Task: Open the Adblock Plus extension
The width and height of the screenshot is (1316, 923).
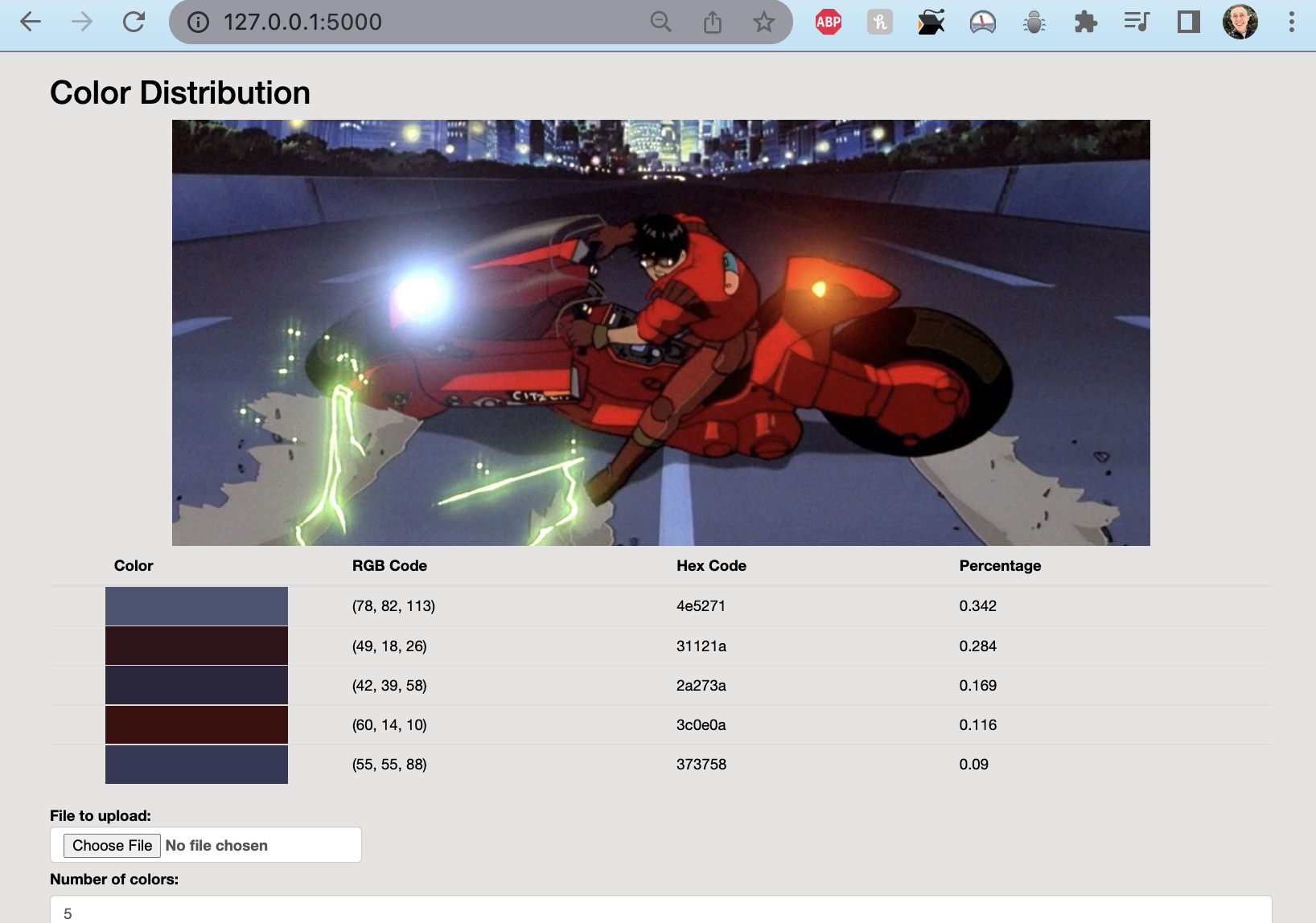Action: click(829, 22)
